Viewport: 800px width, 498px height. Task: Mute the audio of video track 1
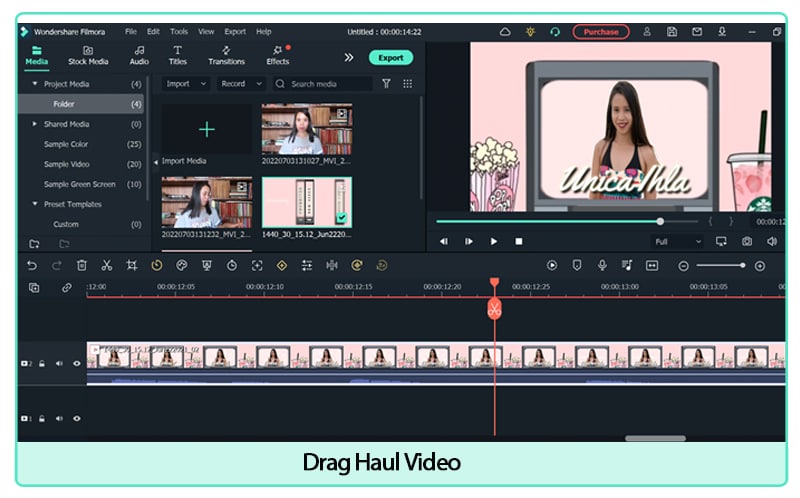click(x=59, y=418)
